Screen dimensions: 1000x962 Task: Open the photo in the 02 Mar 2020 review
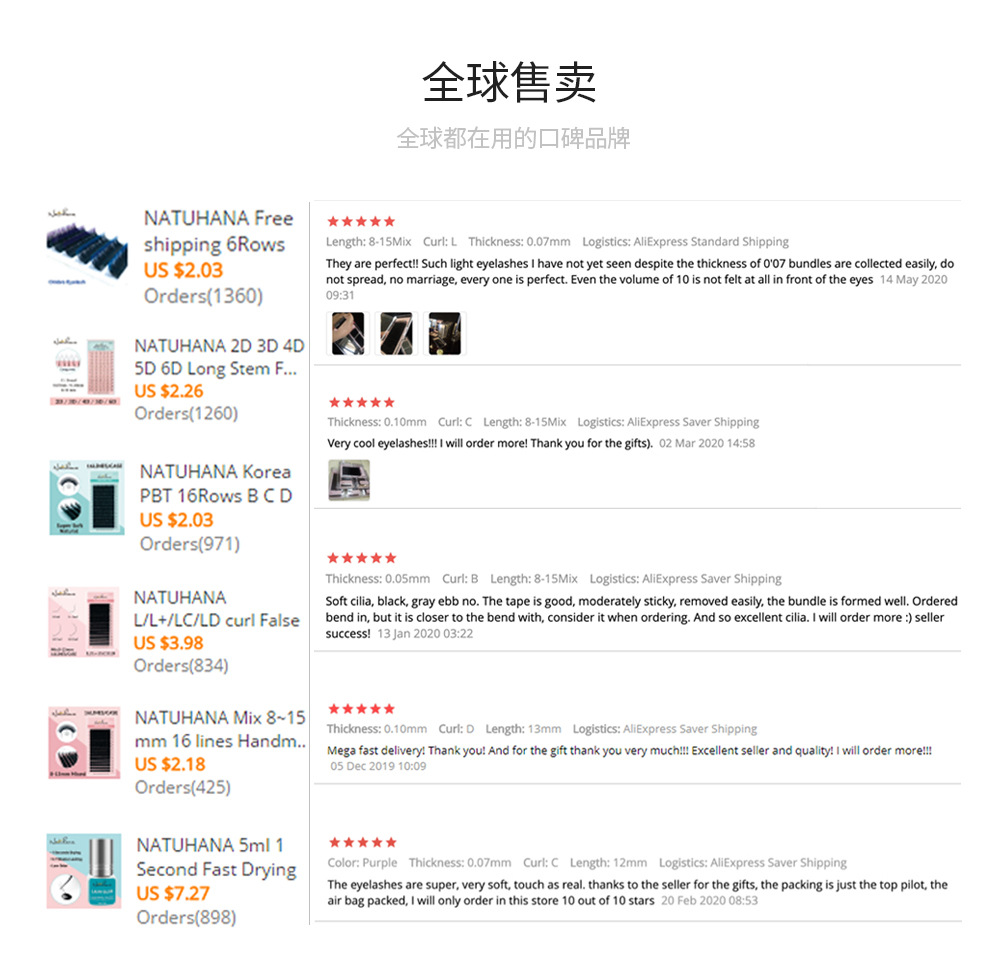coord(349,480)
